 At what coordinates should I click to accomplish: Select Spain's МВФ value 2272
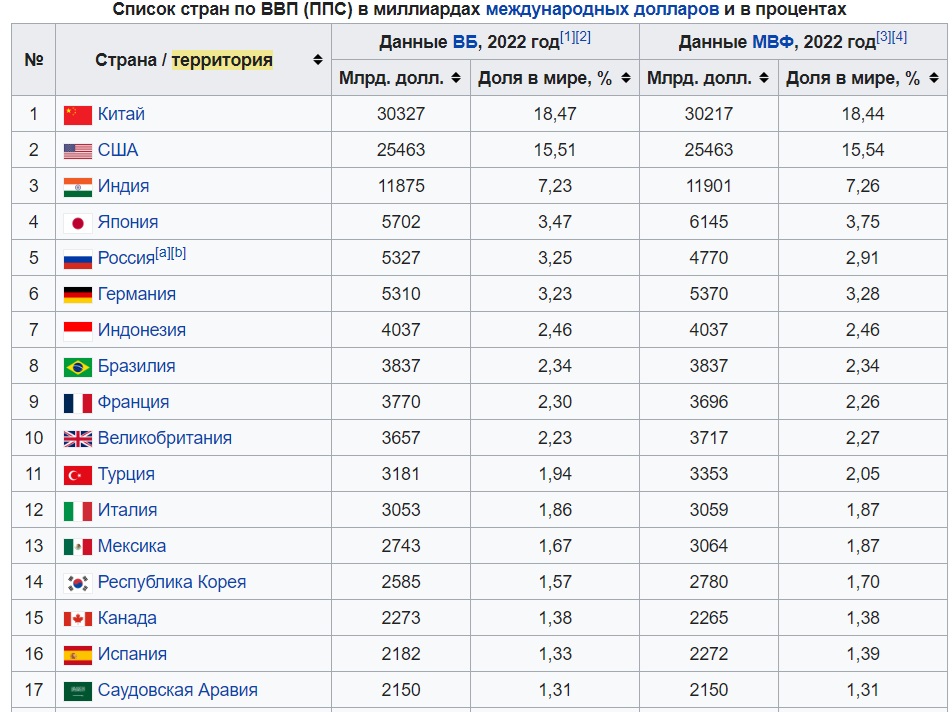[709, 654]
